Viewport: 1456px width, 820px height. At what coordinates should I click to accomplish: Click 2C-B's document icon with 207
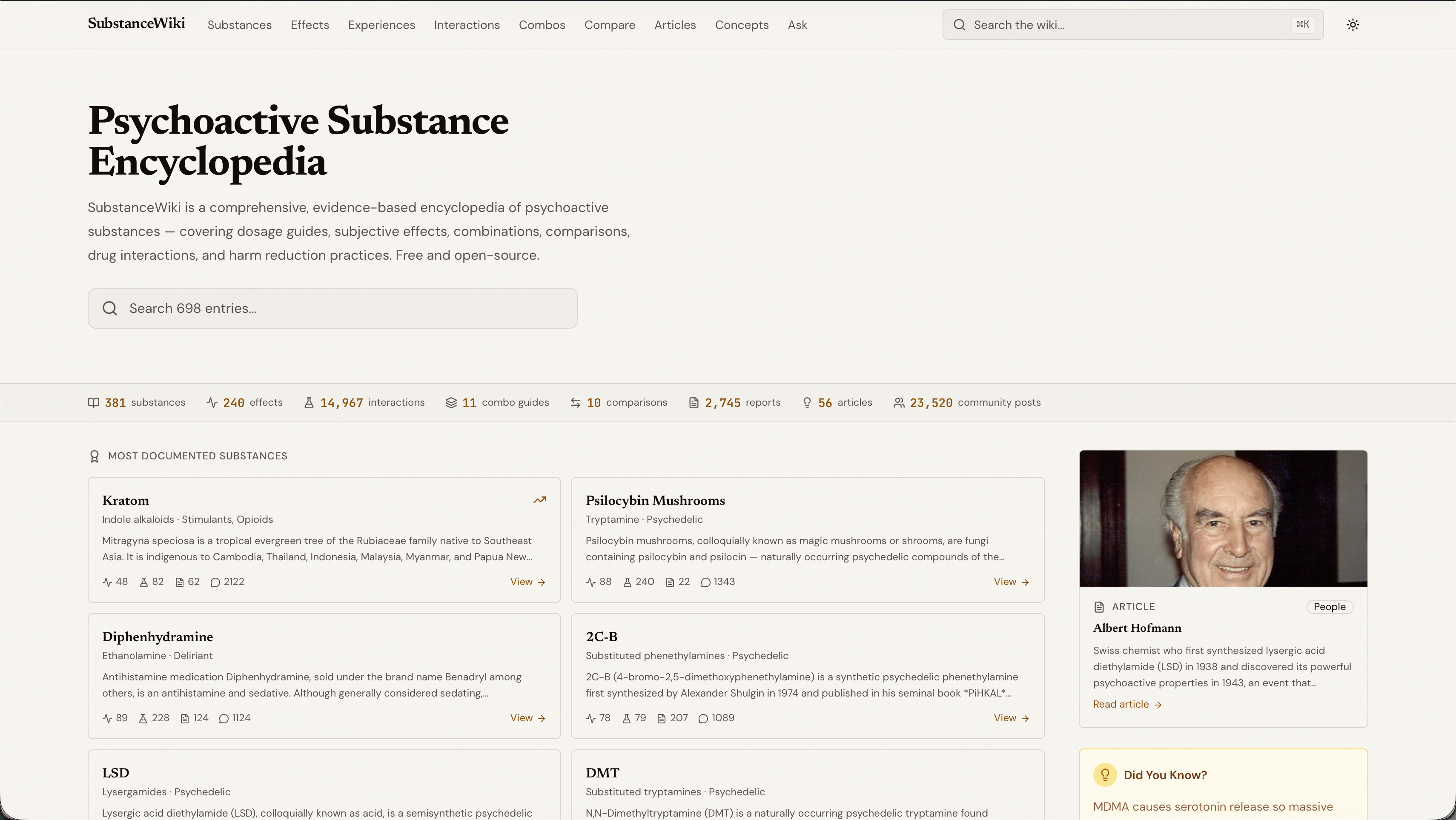pyautogui.click(x=662, y=718)
